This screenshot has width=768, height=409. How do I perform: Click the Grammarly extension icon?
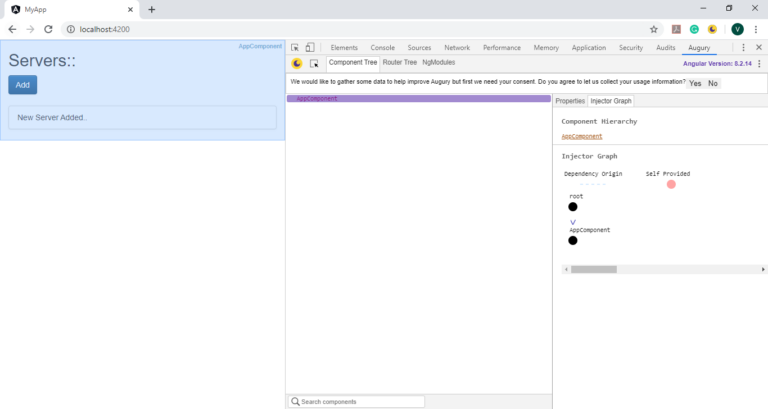(x=694, y=29)
